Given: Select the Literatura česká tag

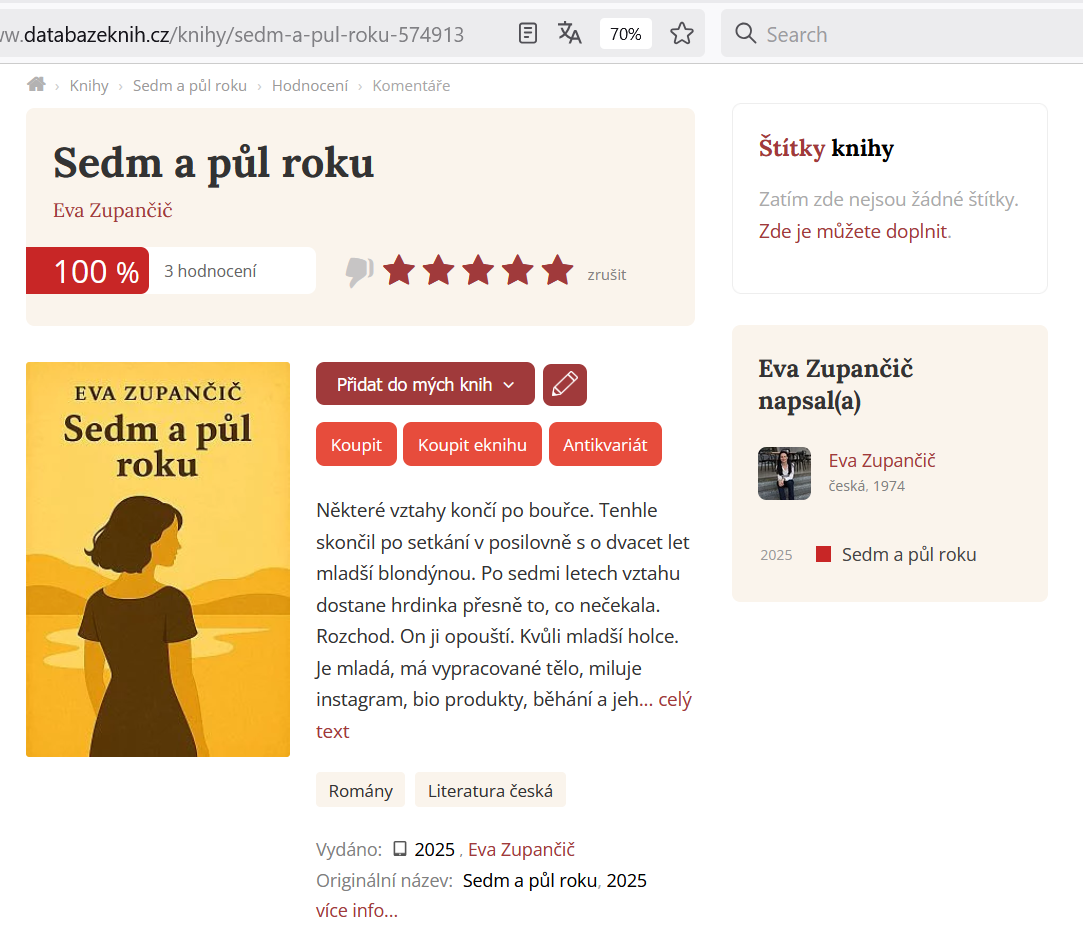Looking at the screenshot, I should pos(490,790).
